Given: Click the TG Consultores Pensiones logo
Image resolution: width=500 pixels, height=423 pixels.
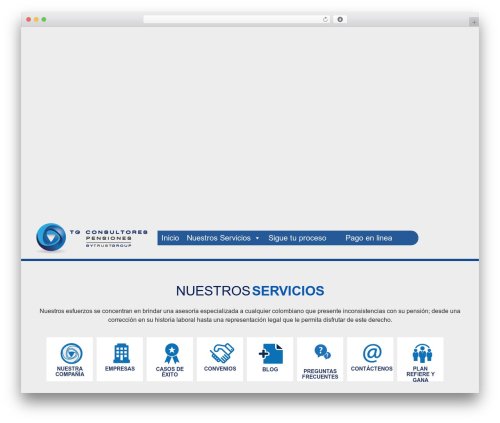Looking at the screenshot, I should coord(92,238).
